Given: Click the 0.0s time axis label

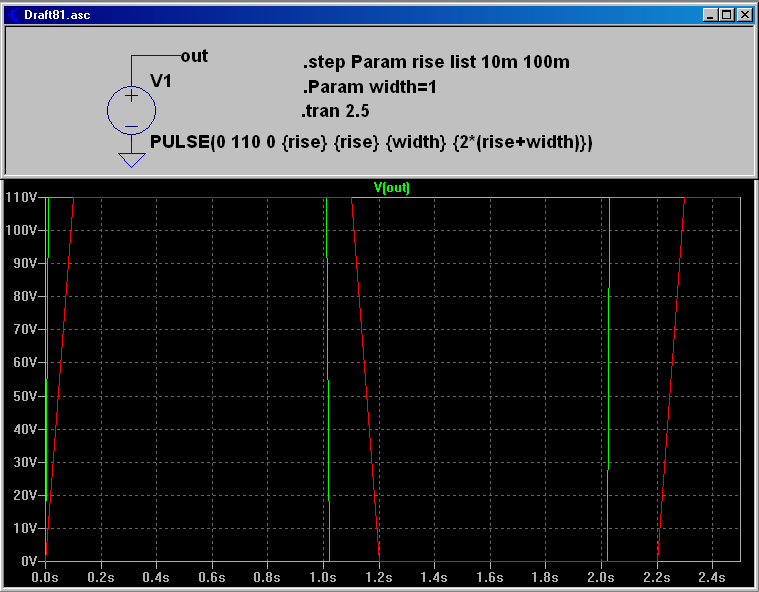Looking at the screenshot, I should click(x=45, y=577).
